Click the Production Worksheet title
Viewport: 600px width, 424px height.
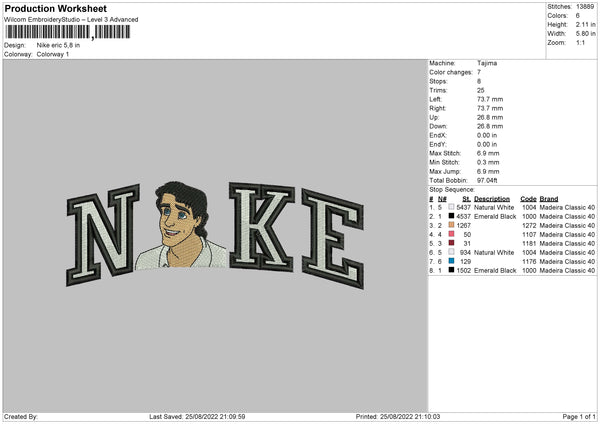point(56,8)
